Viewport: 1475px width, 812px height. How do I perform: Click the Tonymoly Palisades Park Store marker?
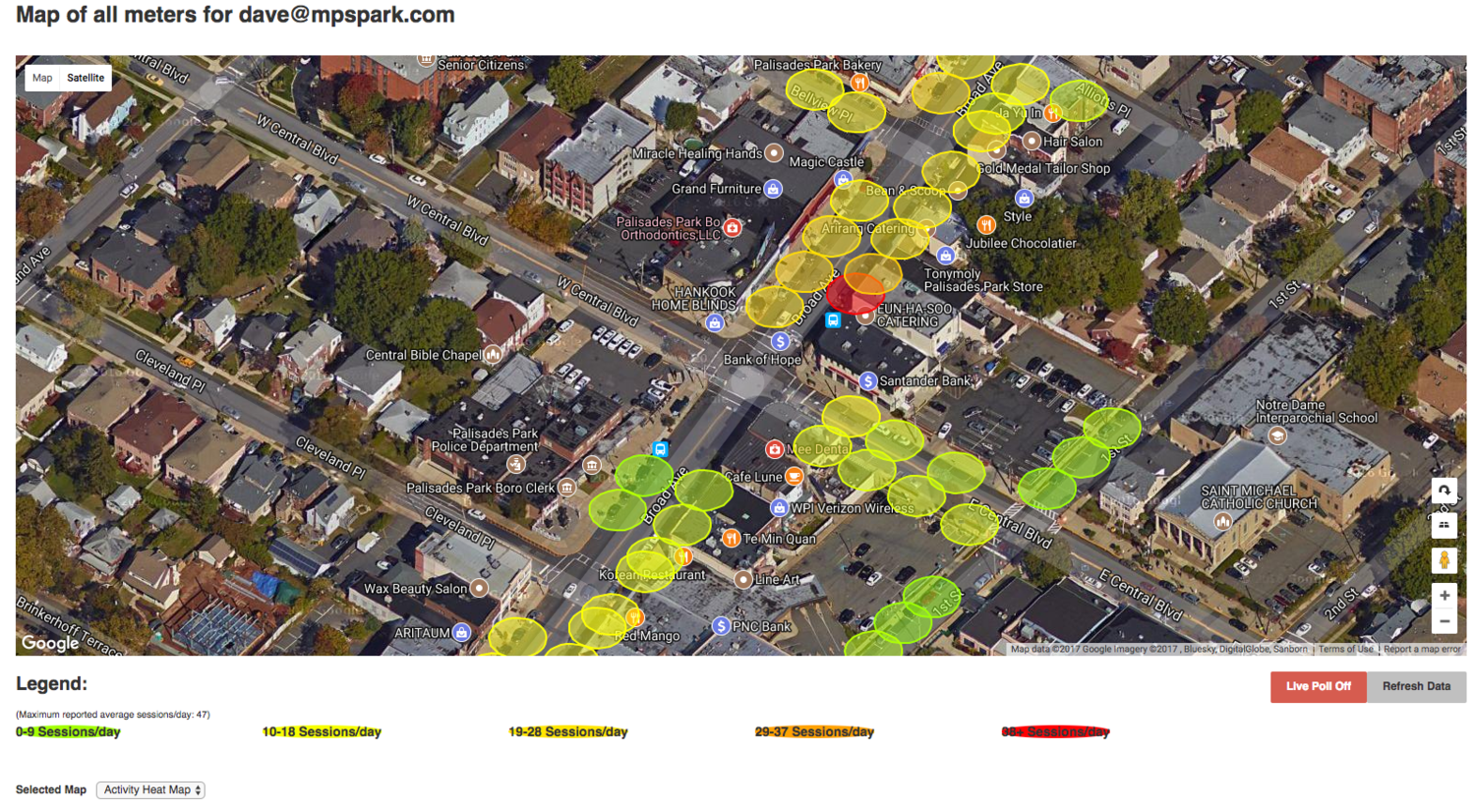[945, 256]
